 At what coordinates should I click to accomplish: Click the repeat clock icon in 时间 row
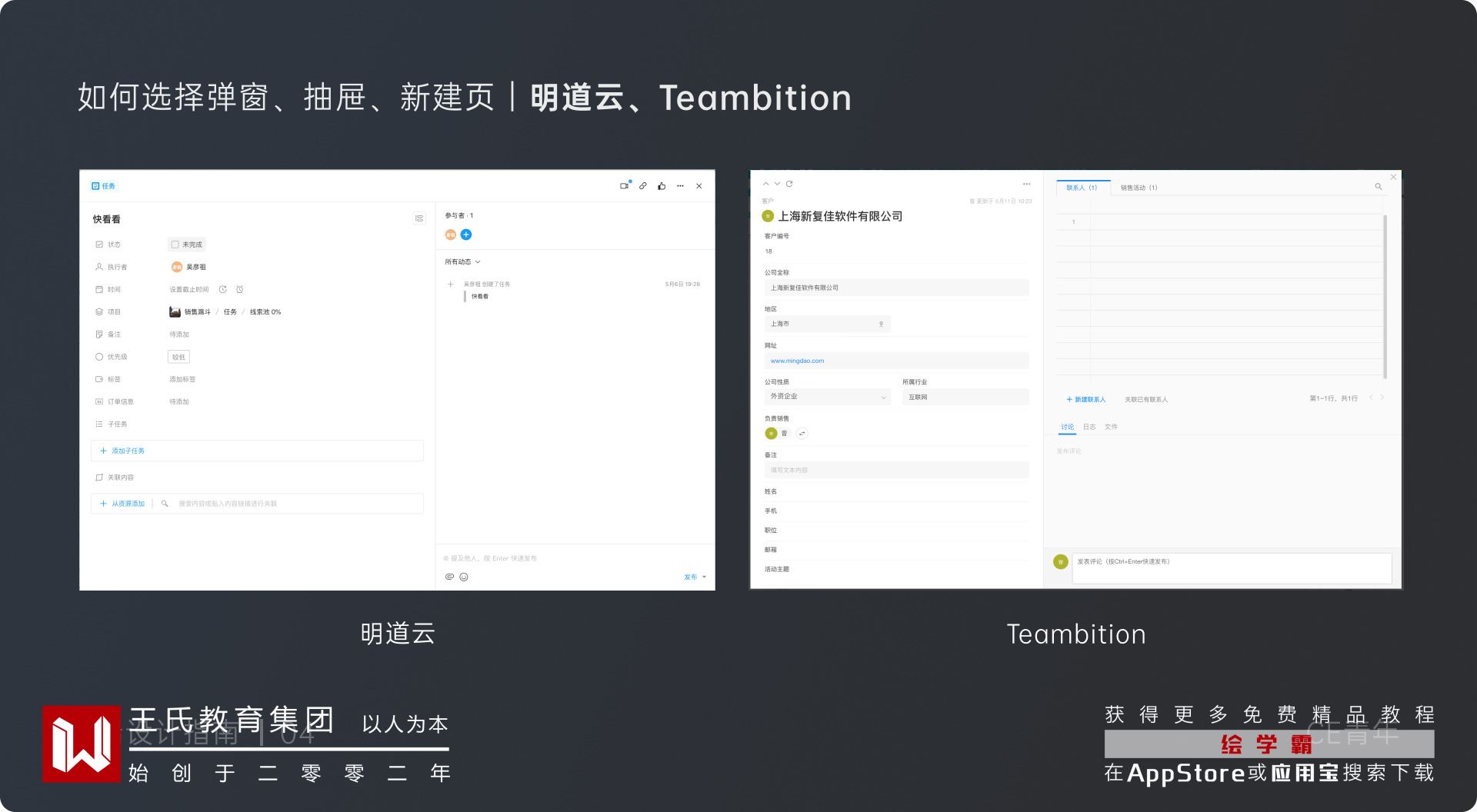pos(223,290)
